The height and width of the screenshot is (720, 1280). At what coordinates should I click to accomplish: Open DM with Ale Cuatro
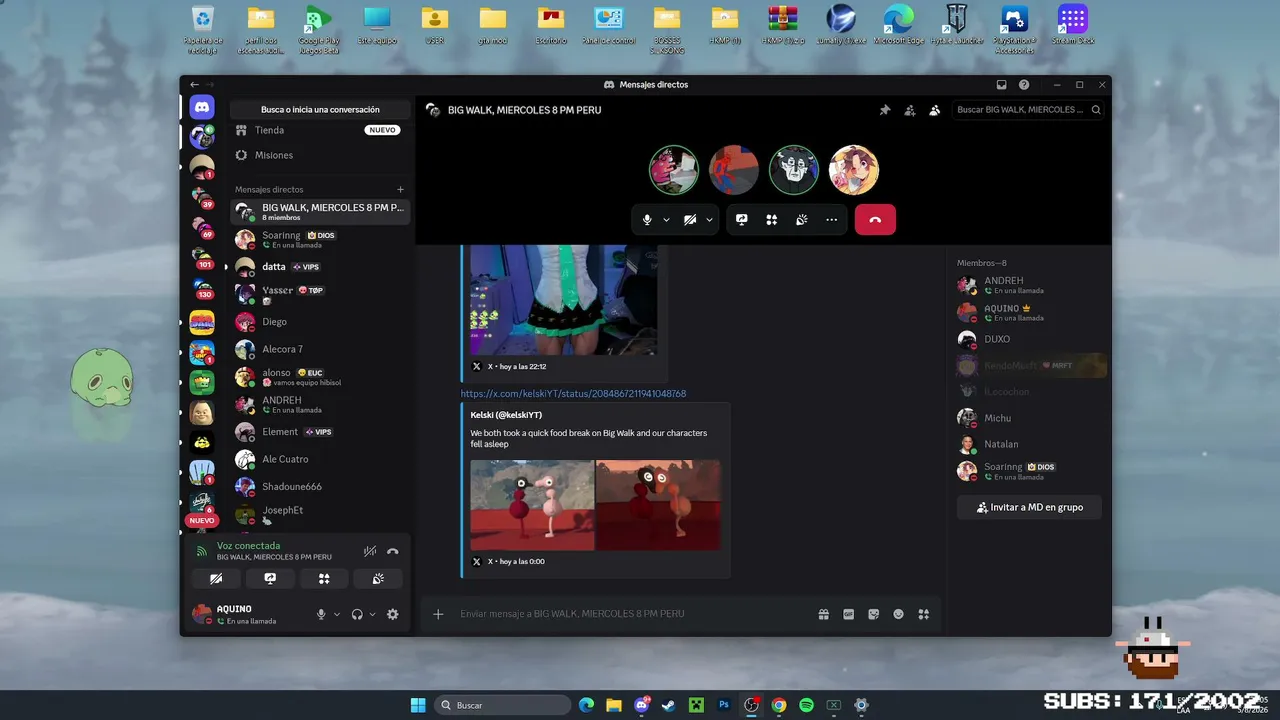[320, 459]
